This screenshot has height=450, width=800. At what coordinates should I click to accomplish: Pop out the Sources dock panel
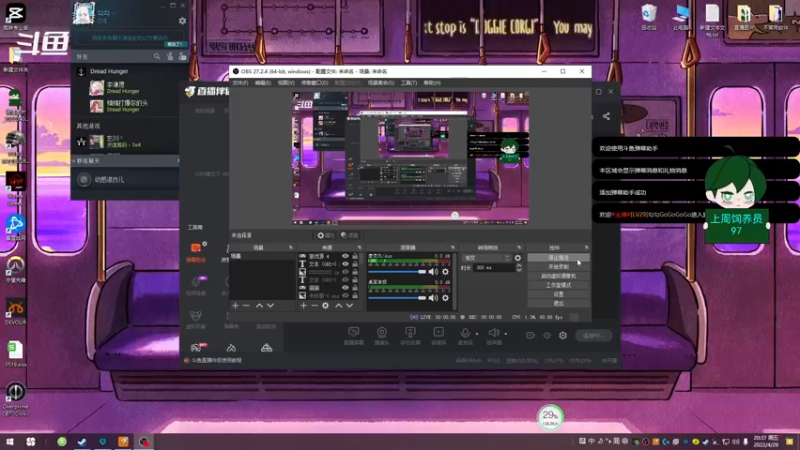359,247
